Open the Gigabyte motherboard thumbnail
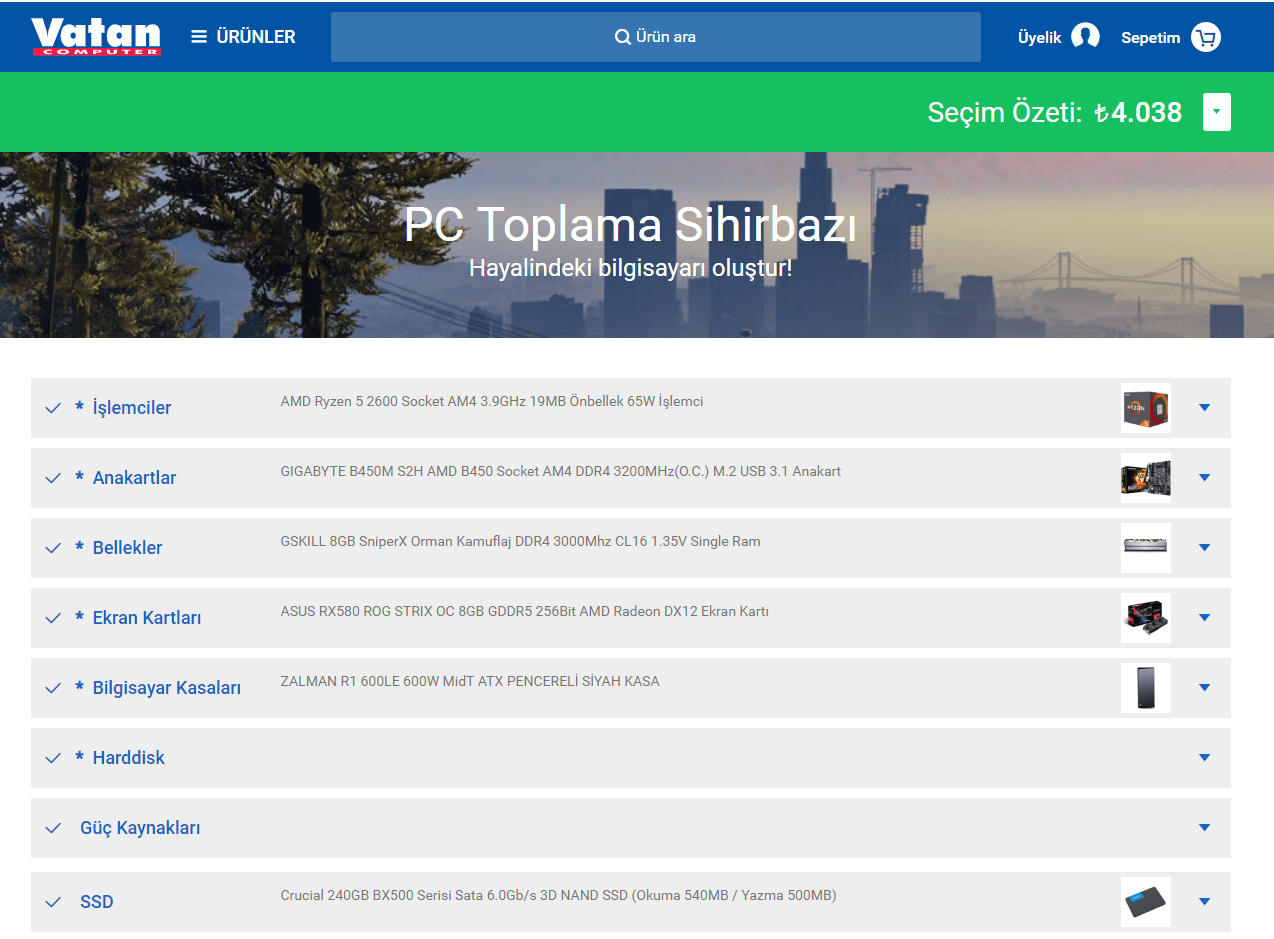 pyautogui.click(x=1146, y=477)
